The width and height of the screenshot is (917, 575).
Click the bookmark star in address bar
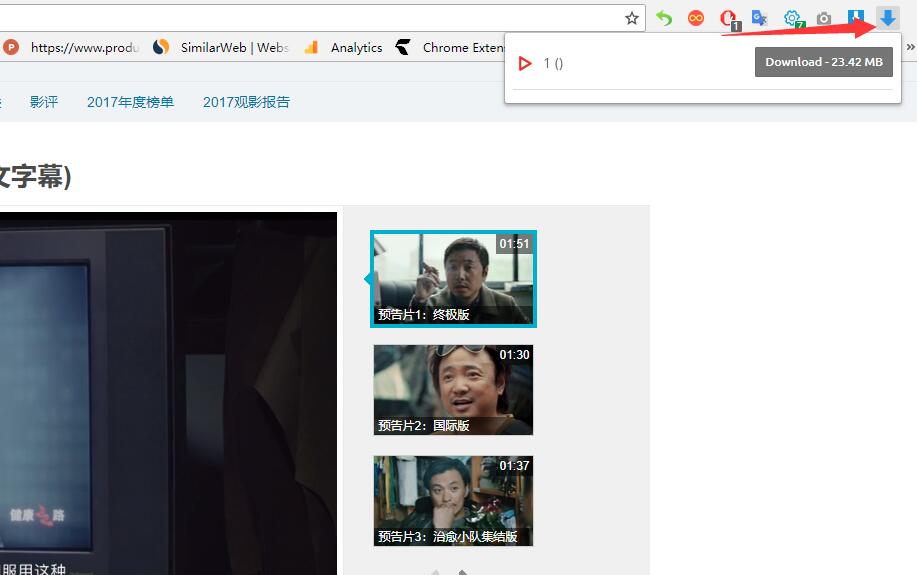pos(631,18)
